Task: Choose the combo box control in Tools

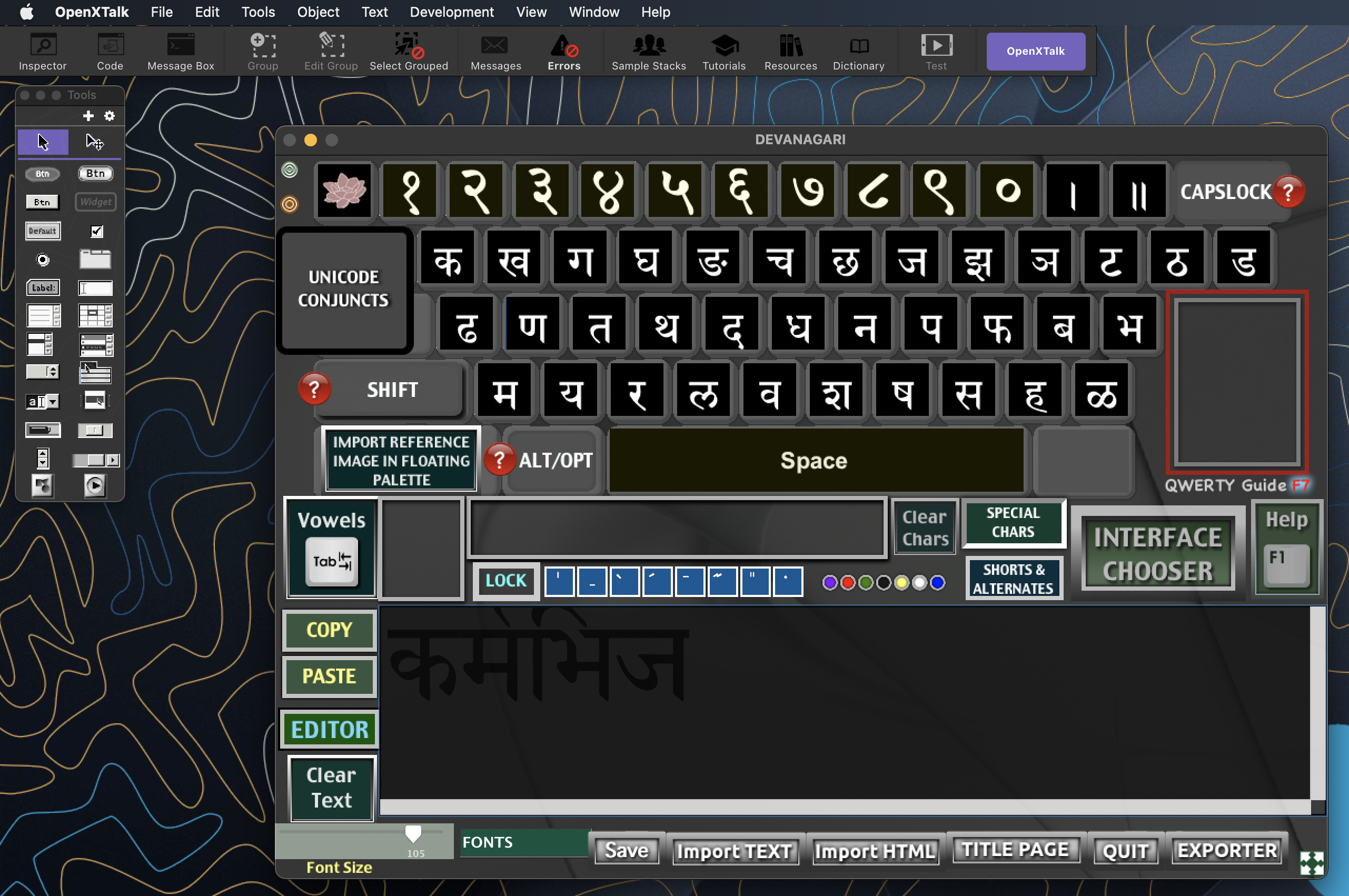Action: click(x=43, y=401)
